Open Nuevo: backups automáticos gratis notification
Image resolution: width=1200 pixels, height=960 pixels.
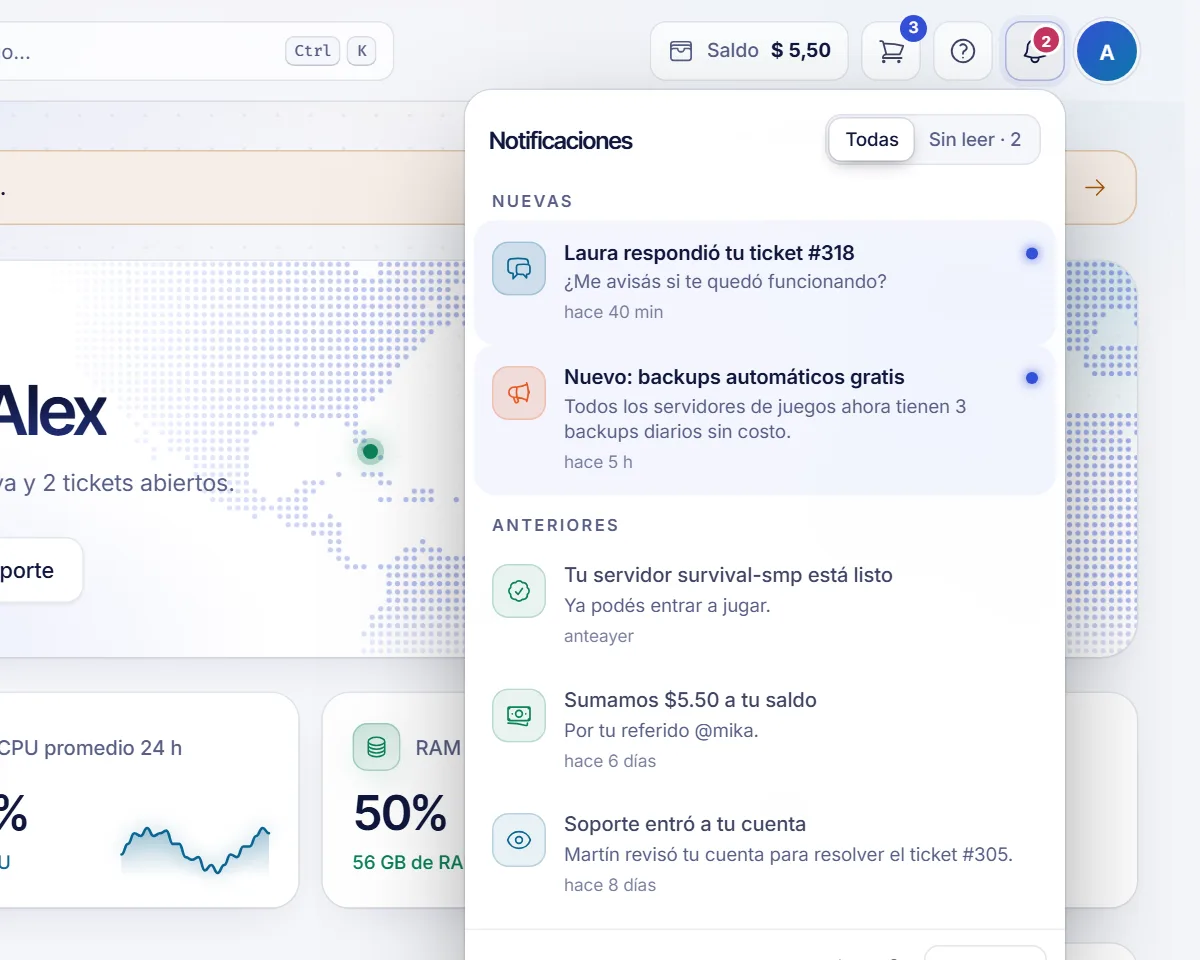[765, 420]
